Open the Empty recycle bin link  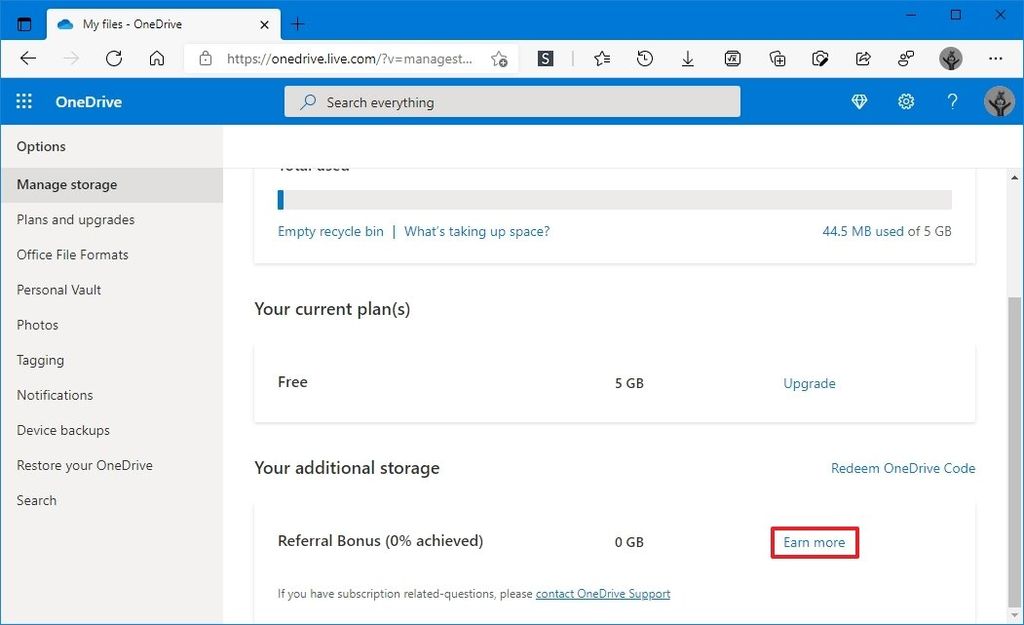[x=330, y=230]
